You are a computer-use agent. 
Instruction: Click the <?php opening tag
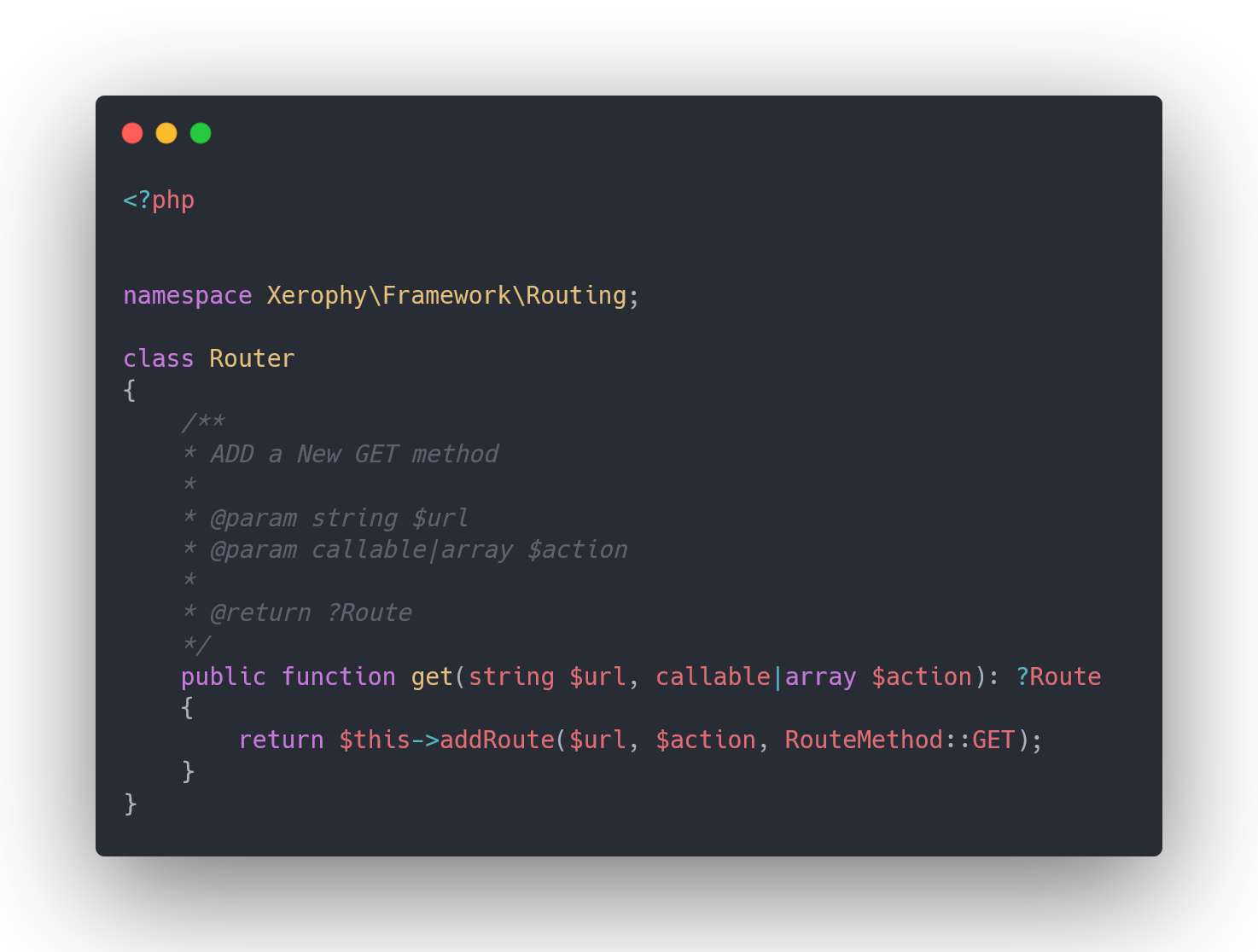(159, 200)
